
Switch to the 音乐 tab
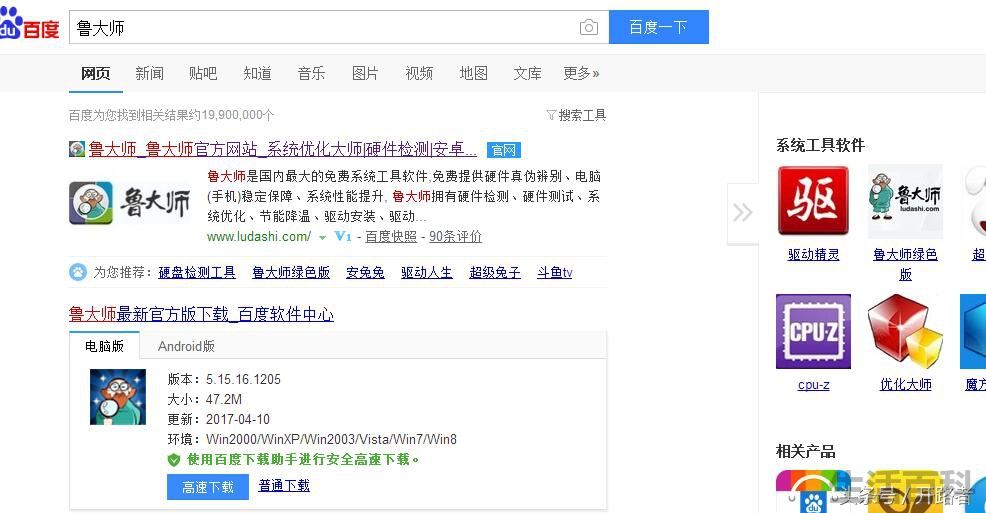click(311, 74)
